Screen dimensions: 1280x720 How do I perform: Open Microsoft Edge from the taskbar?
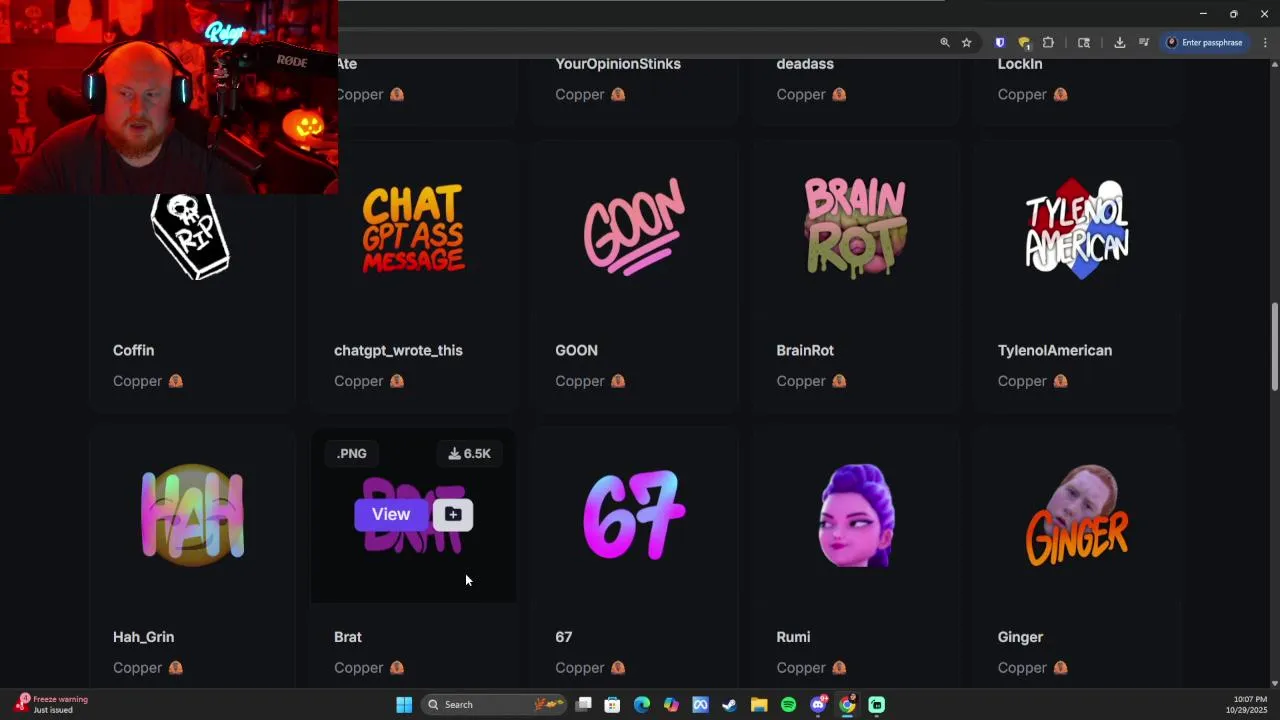coord(642,705)
